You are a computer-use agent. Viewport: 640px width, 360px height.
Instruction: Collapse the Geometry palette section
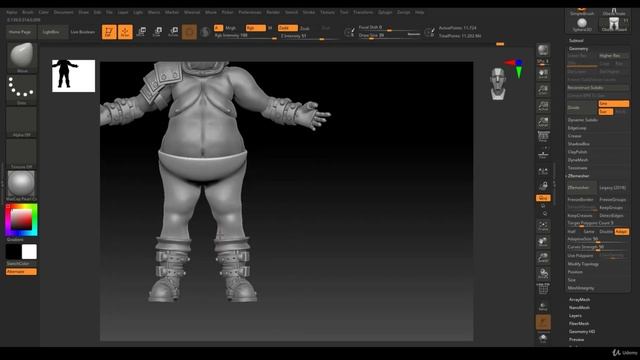tap(578, 49)
